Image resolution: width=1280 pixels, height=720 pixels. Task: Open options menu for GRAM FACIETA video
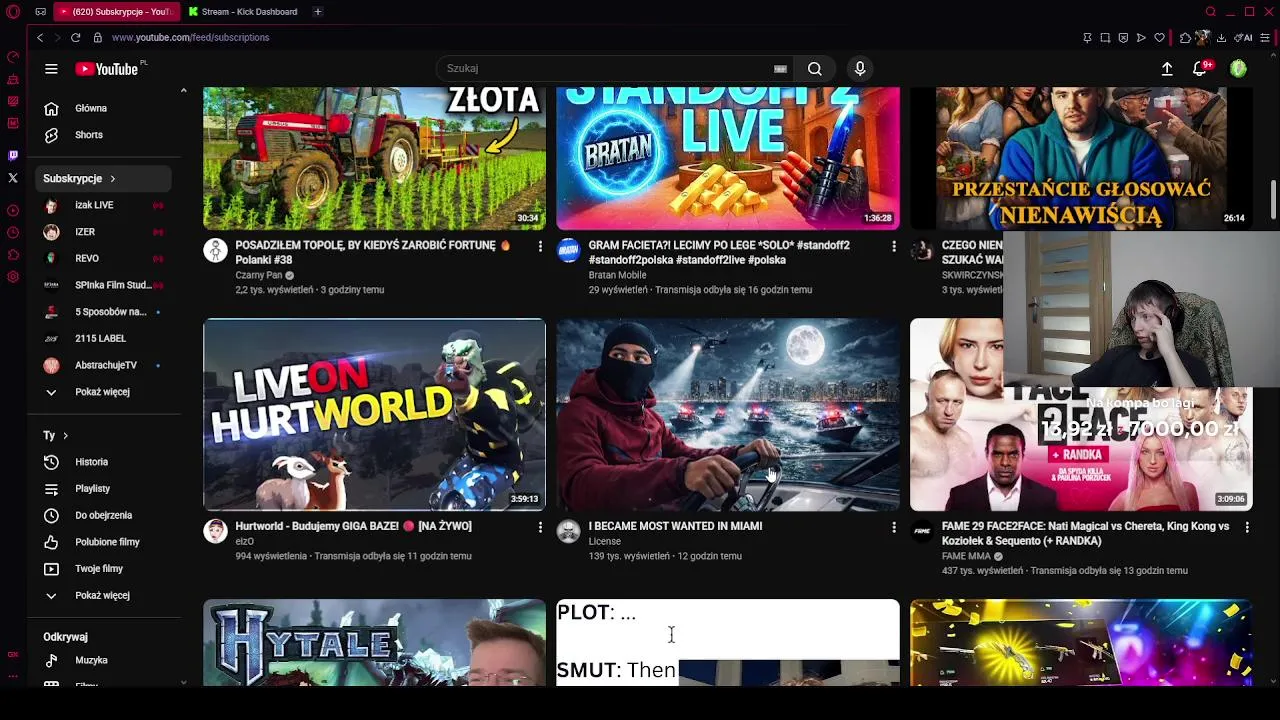point(894,246)
